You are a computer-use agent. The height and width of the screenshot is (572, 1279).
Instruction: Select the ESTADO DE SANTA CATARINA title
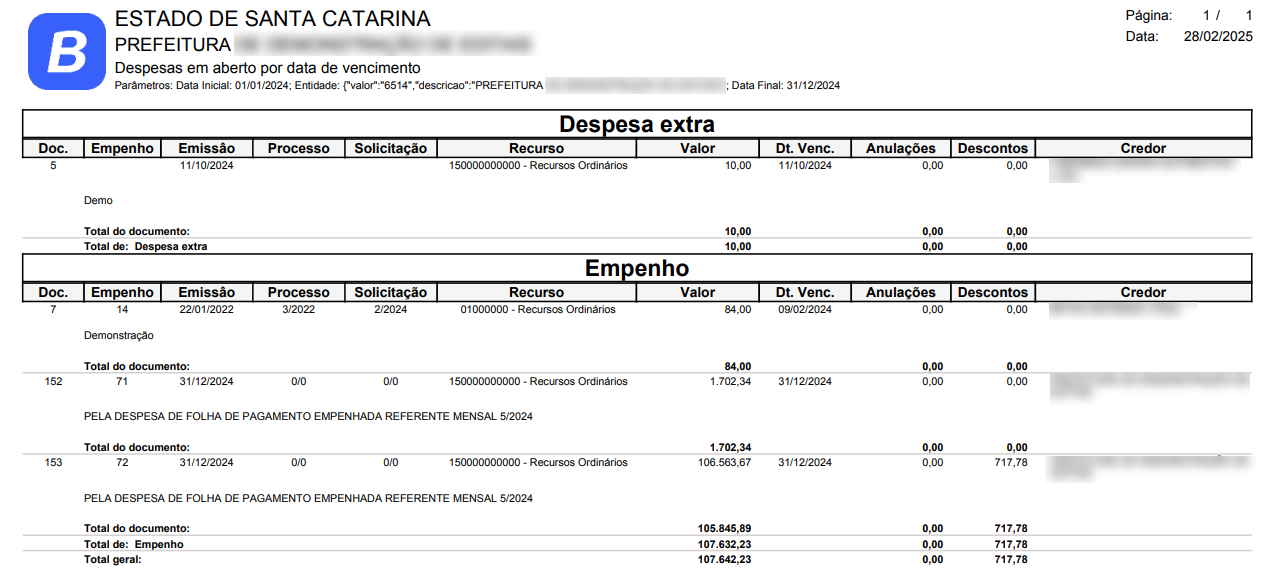pos(273,19)
